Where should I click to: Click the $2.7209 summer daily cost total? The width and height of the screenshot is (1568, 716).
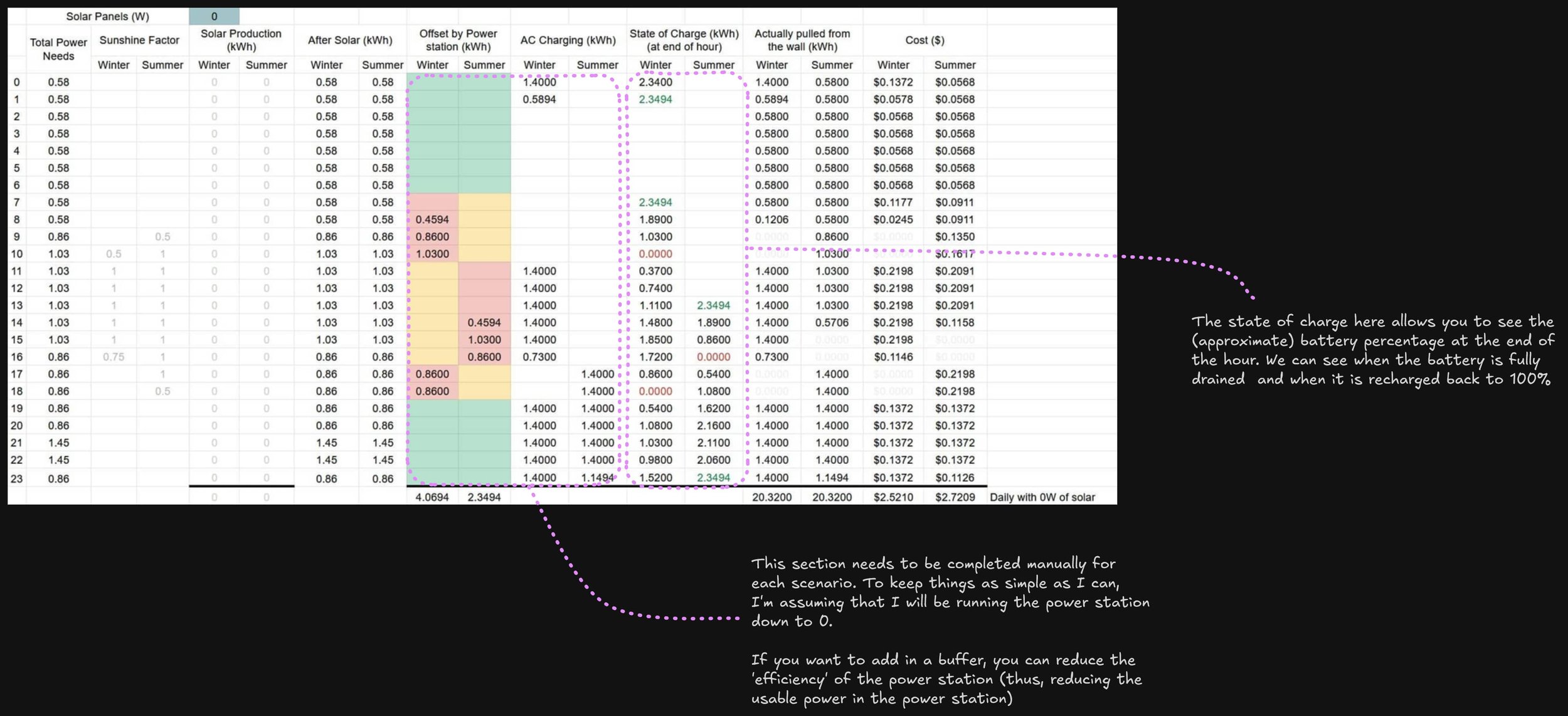coord(955,497)
